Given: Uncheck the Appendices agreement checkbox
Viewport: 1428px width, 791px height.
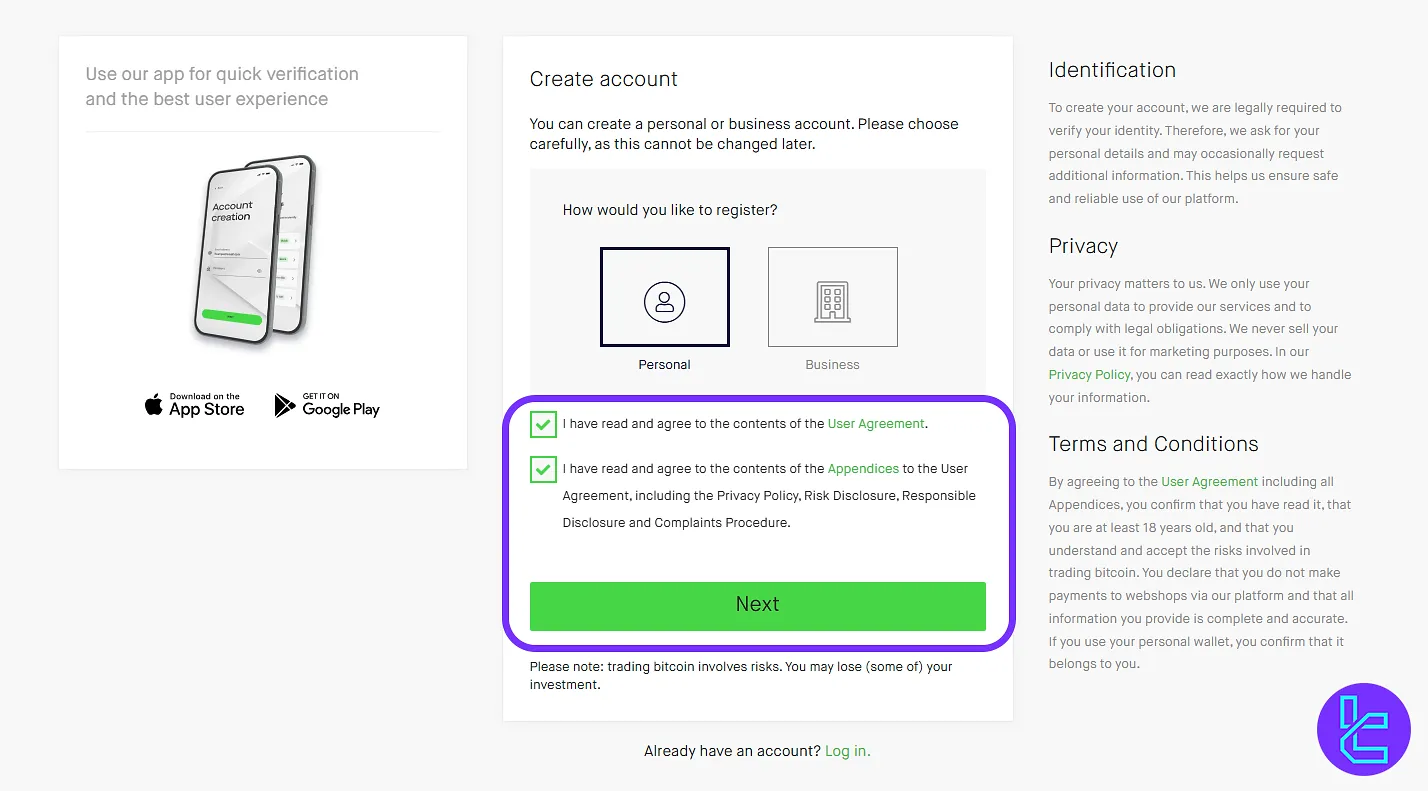Looking at the screenshot, I should click(543, 469).
